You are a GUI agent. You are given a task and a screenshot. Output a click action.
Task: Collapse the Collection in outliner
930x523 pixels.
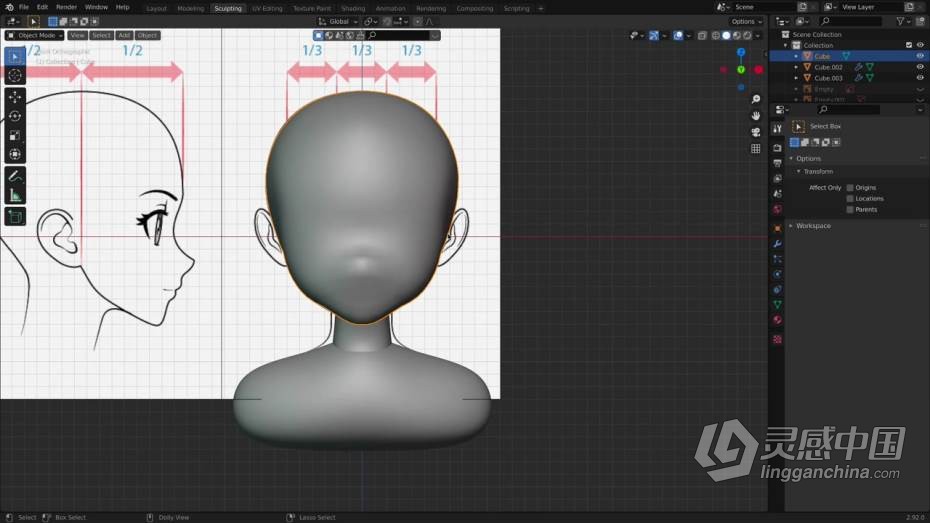point(786,45)
